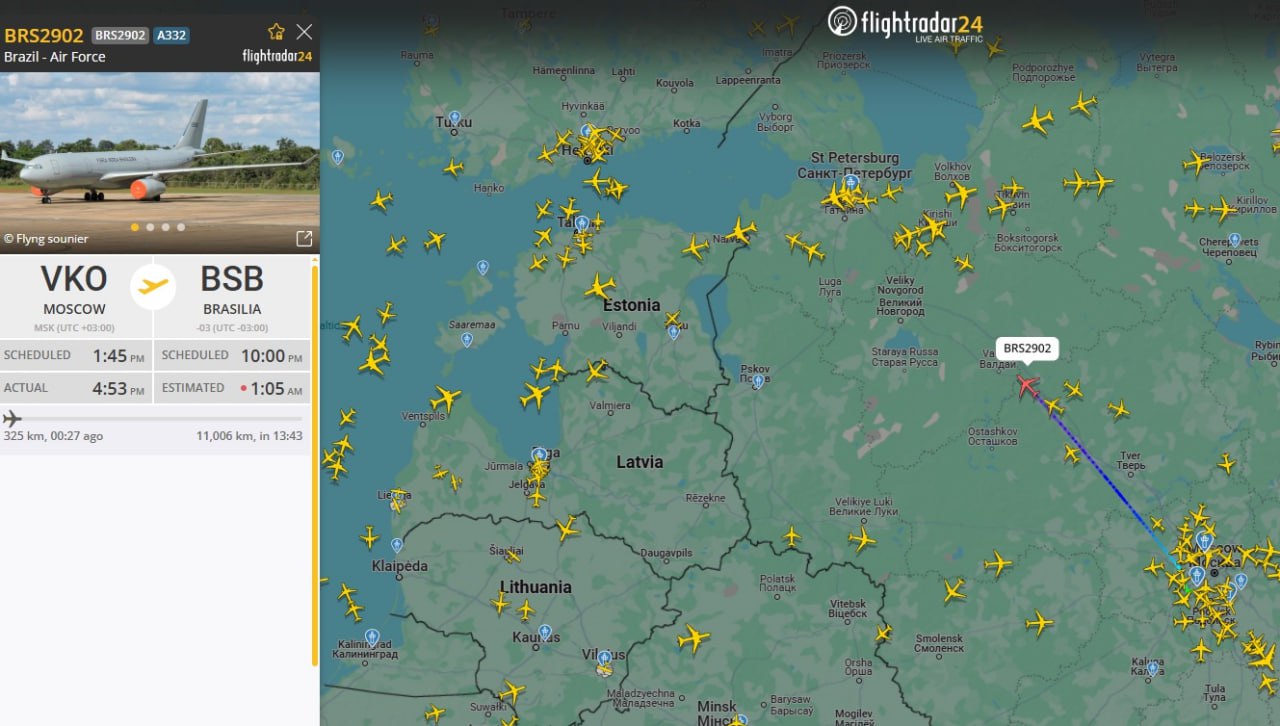The height and width of the screenshot is (726, 1280).
Task: Select the second photo carousel dot
Action: pos(150,227)
